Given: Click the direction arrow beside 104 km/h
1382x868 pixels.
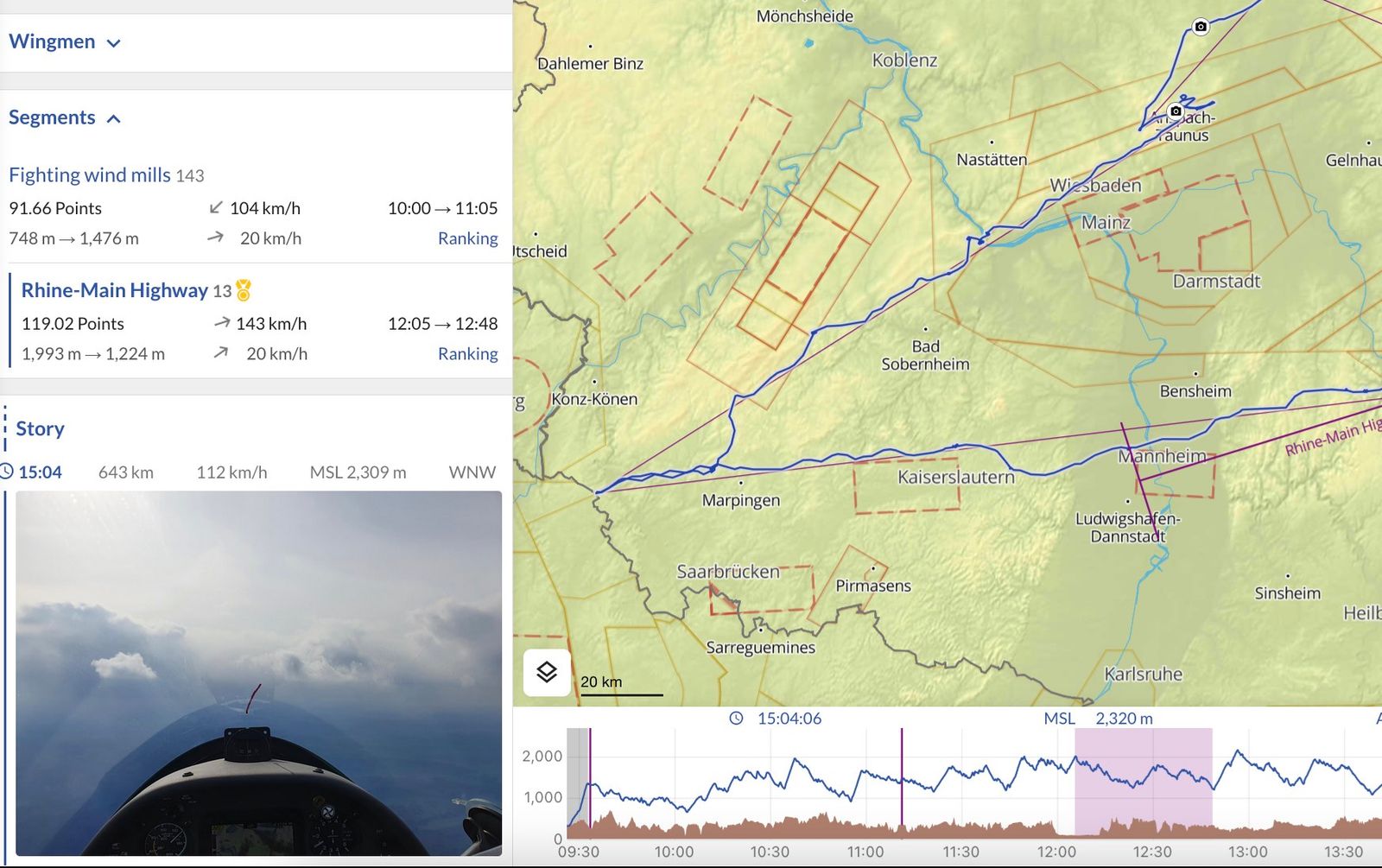Looking at the screenshot, I should point(216,207).
